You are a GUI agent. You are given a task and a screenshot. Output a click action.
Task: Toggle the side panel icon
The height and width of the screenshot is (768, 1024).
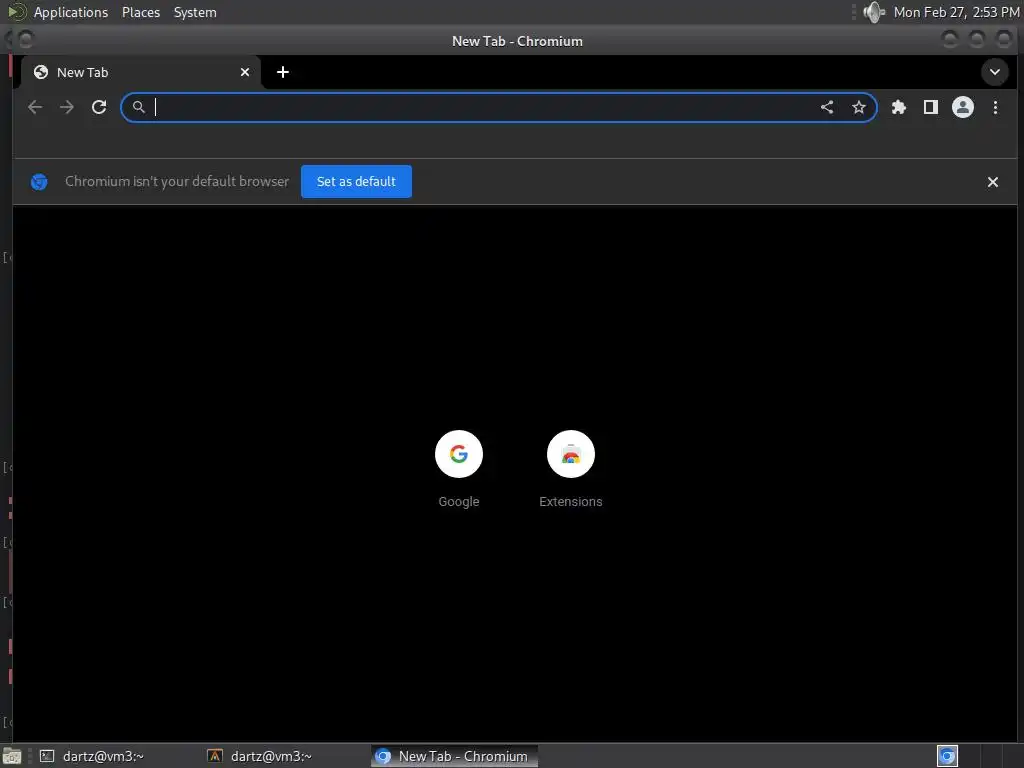coord(931,107)
